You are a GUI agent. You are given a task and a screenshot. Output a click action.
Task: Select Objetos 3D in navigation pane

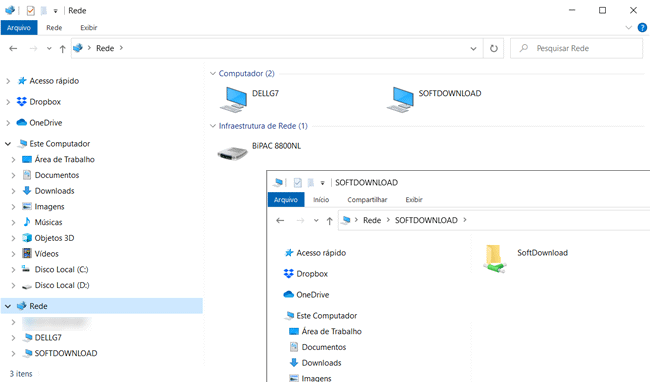pos(54,238)
